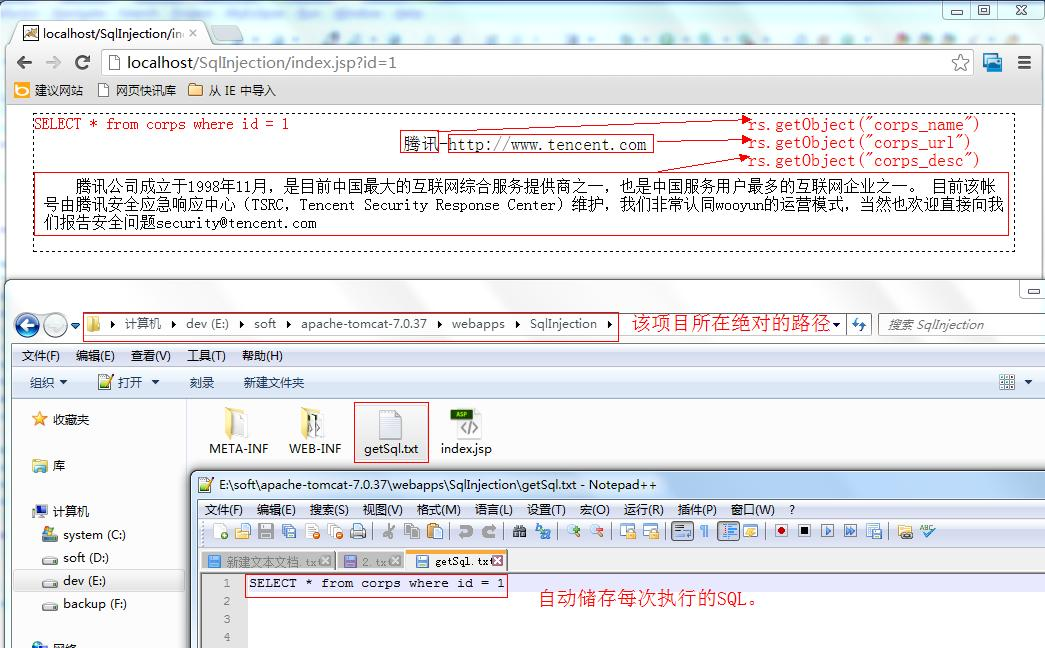Click the Close All icon in Notepad++ toolbar
This screenshot has width=1045, height=648.
pos(335,531)
